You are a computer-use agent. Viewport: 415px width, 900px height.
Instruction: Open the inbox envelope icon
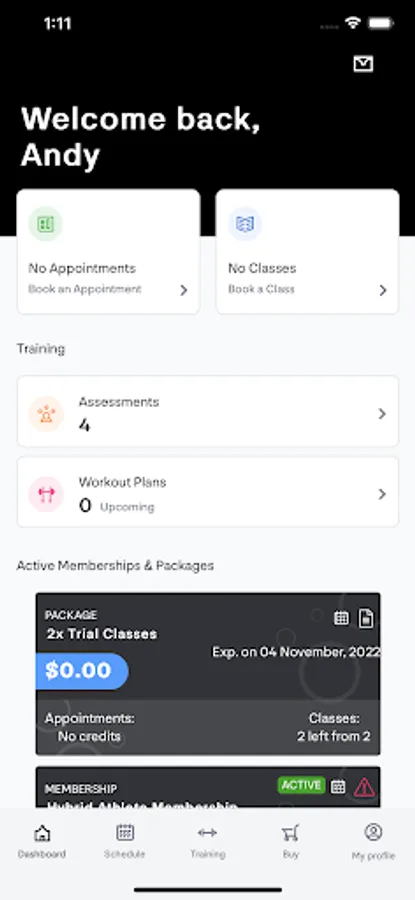click(363, 64)
